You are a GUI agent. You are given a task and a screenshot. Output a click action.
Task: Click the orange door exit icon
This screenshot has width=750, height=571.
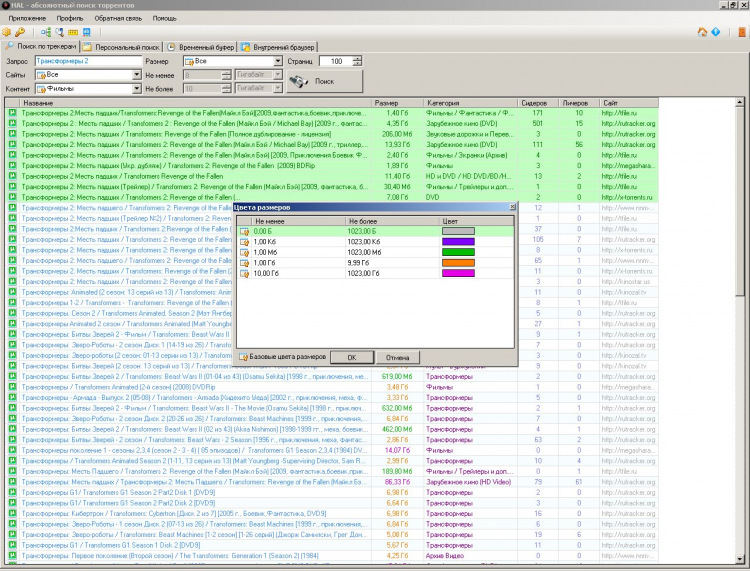[741, 32]
